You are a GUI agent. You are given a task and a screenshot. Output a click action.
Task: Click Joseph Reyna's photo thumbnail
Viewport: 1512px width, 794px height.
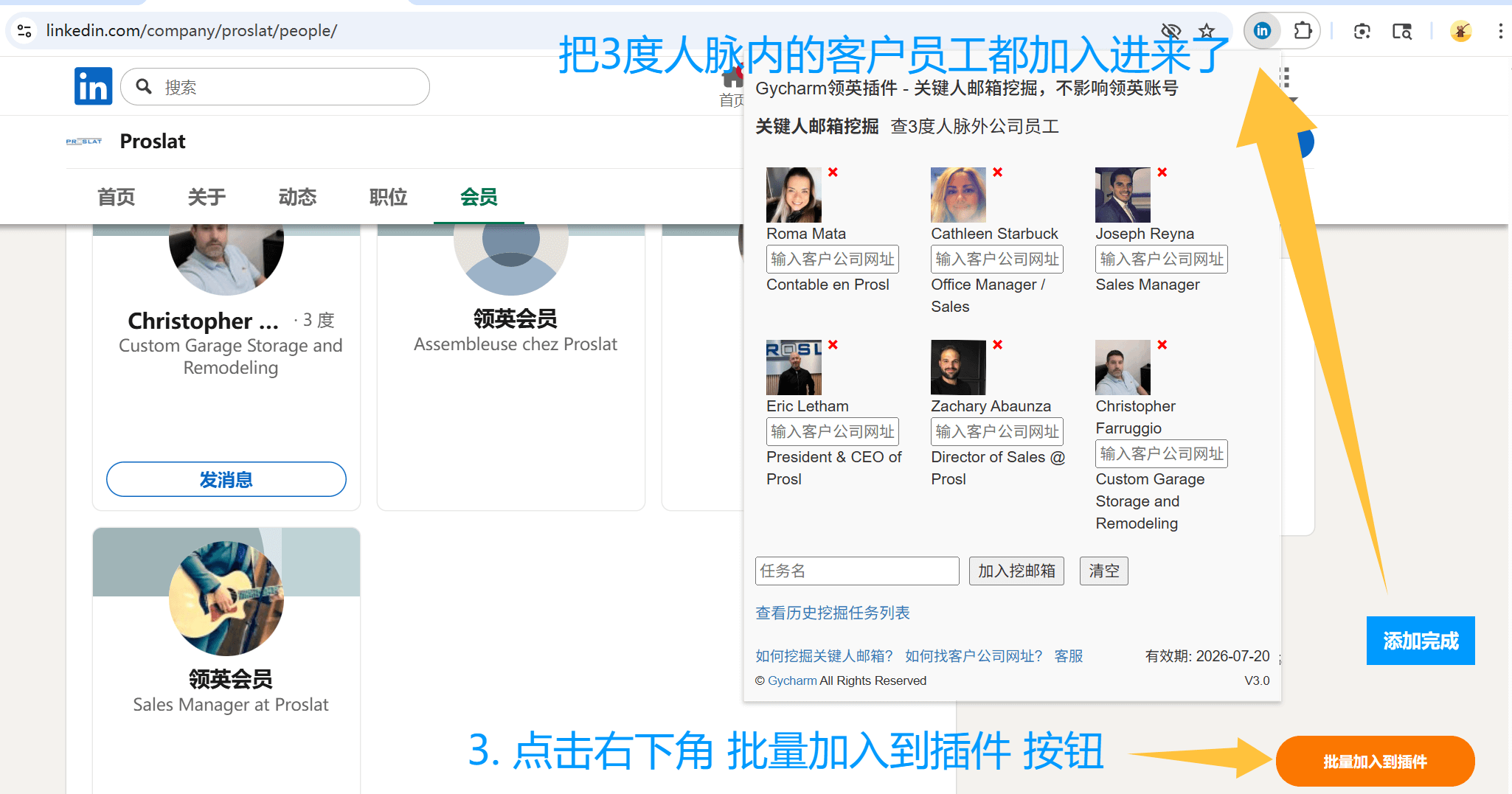click(x=1123, y=195)
